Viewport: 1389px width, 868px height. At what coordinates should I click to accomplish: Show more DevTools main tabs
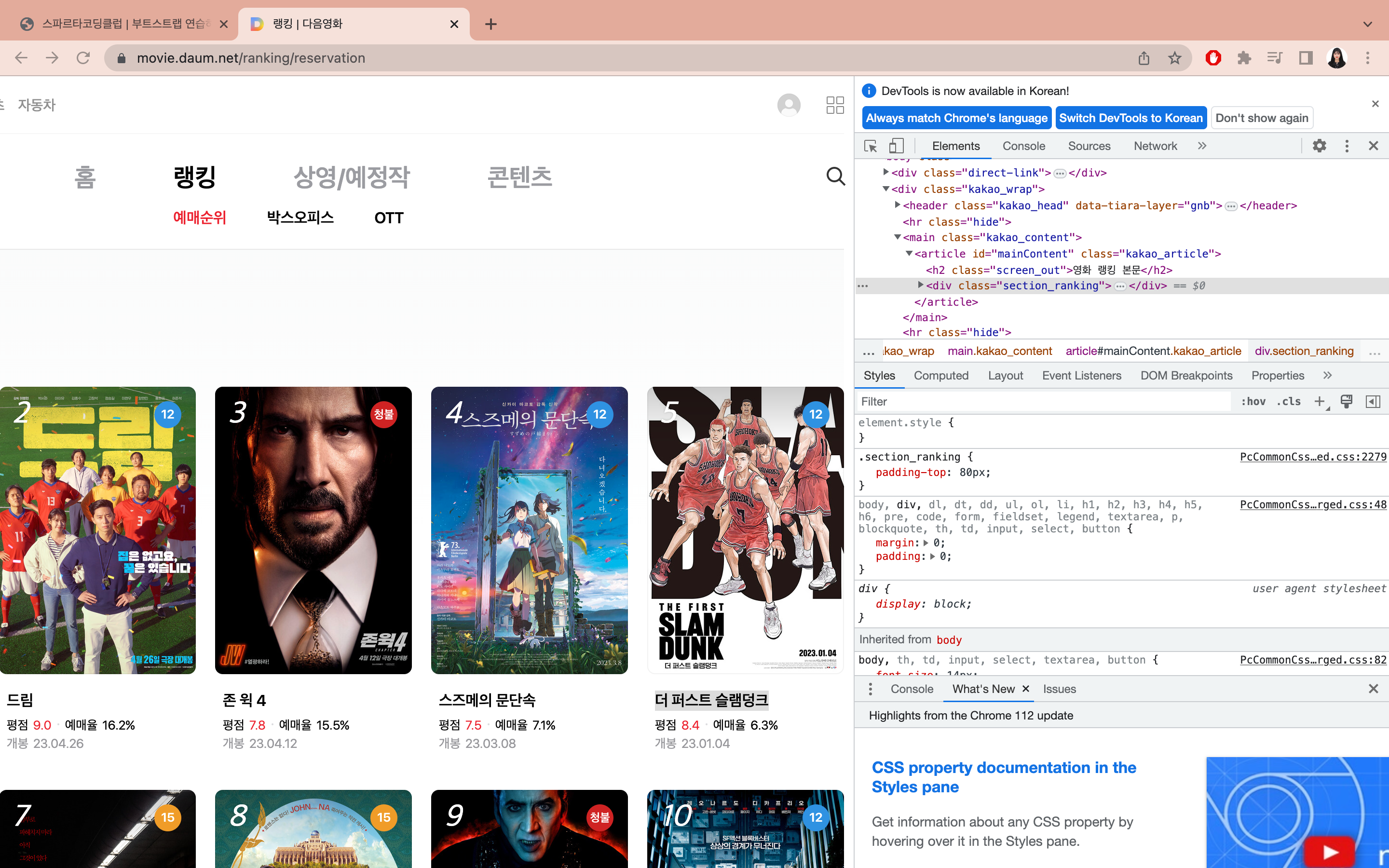pyautogui.click(x=1202, y=146)
